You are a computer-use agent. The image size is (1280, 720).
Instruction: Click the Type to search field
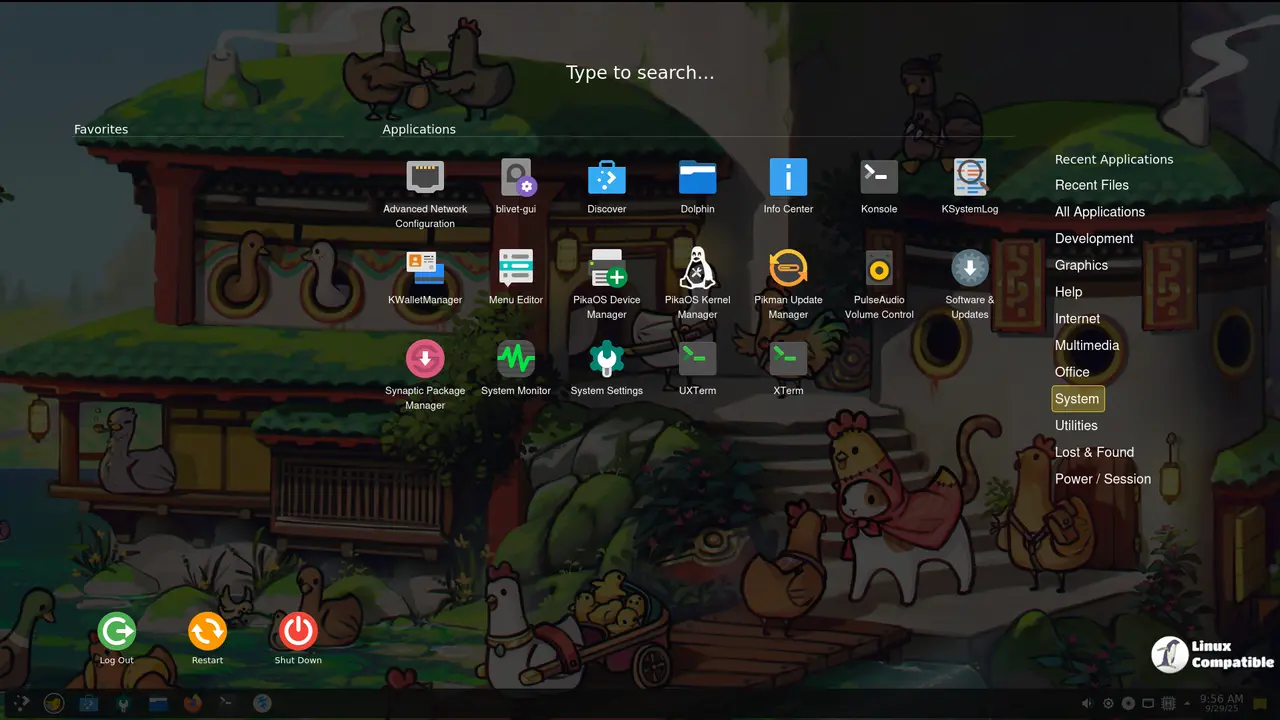(x=640, y=73)
